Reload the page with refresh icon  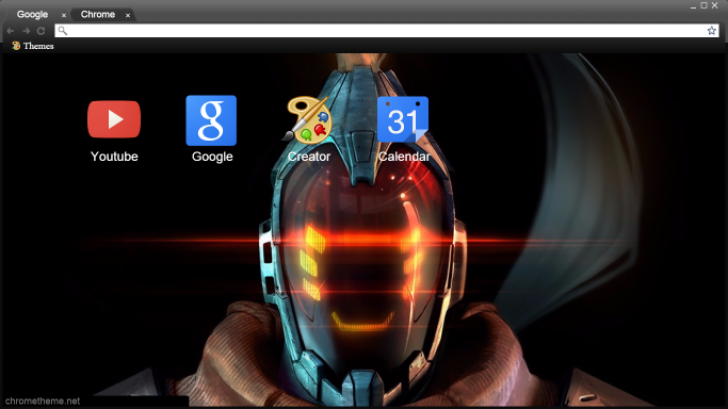41,31
